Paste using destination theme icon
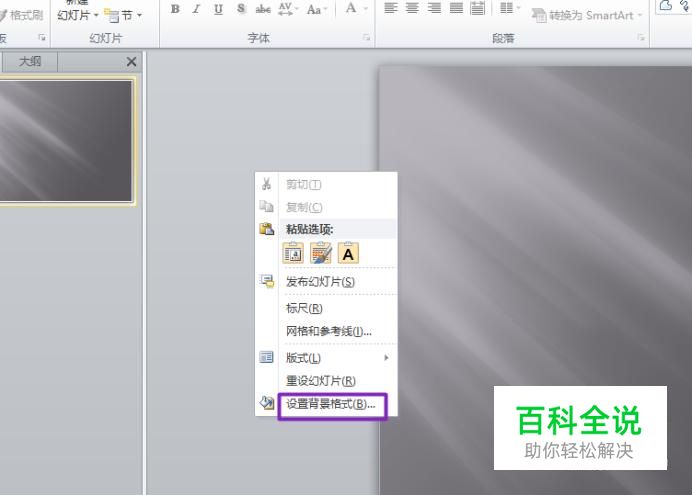Image resolution: width=692 pixels, height=495 pixels. pyautogui.click(x=293, y=253)
